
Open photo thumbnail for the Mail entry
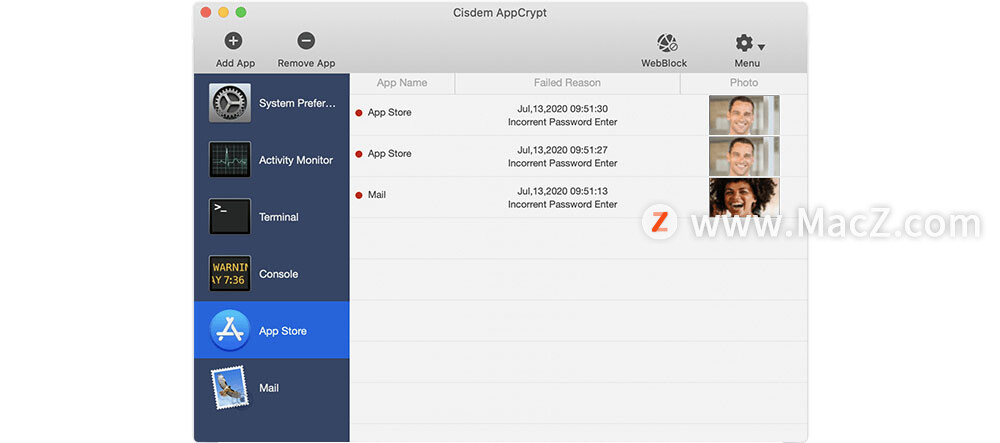[x=744, y=197]
